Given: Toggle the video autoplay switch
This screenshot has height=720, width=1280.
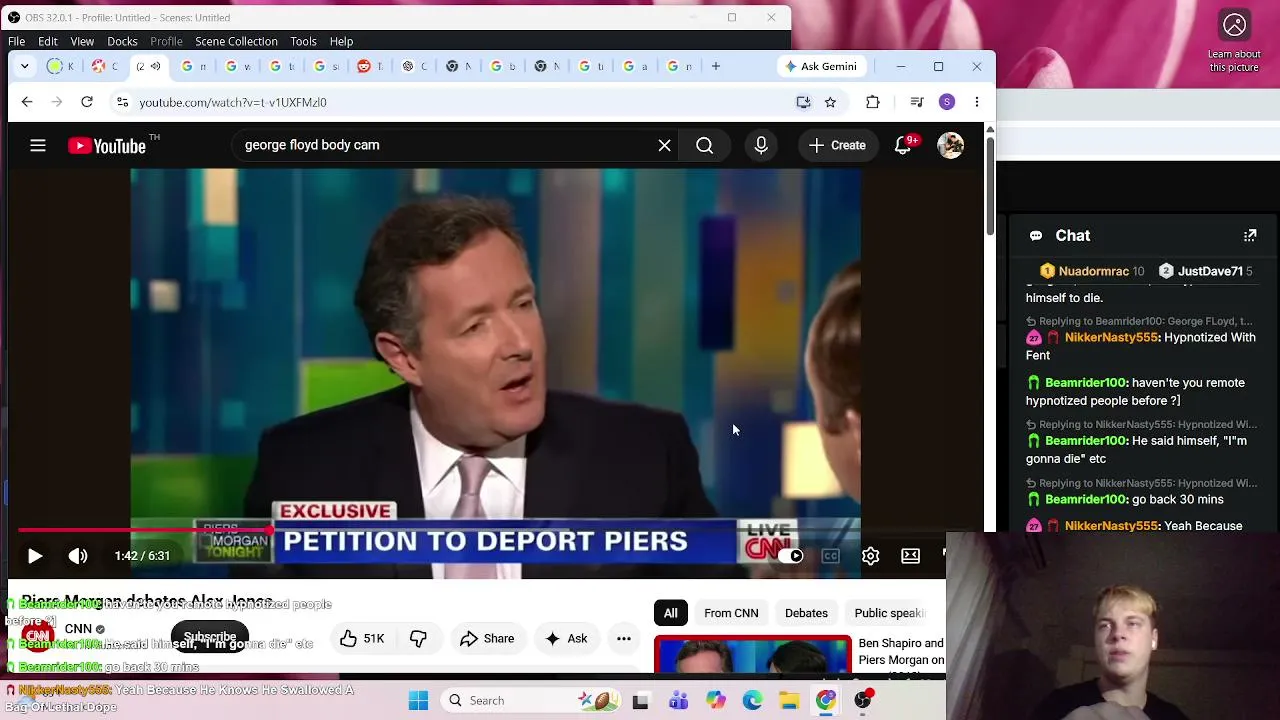Looking at the screenshot, I should [x=791, y=556].
